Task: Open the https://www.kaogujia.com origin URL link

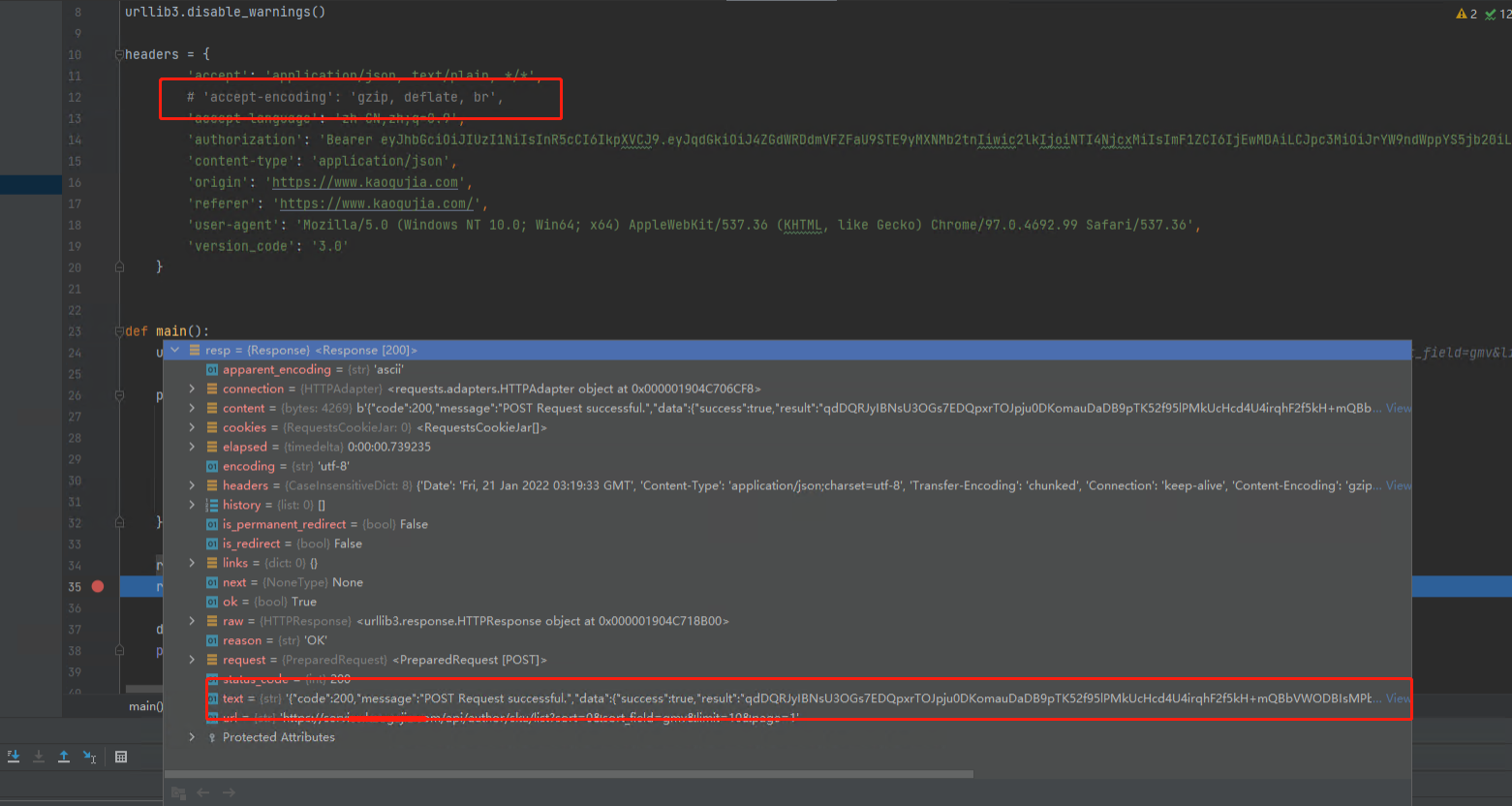Action: [365, 182]
